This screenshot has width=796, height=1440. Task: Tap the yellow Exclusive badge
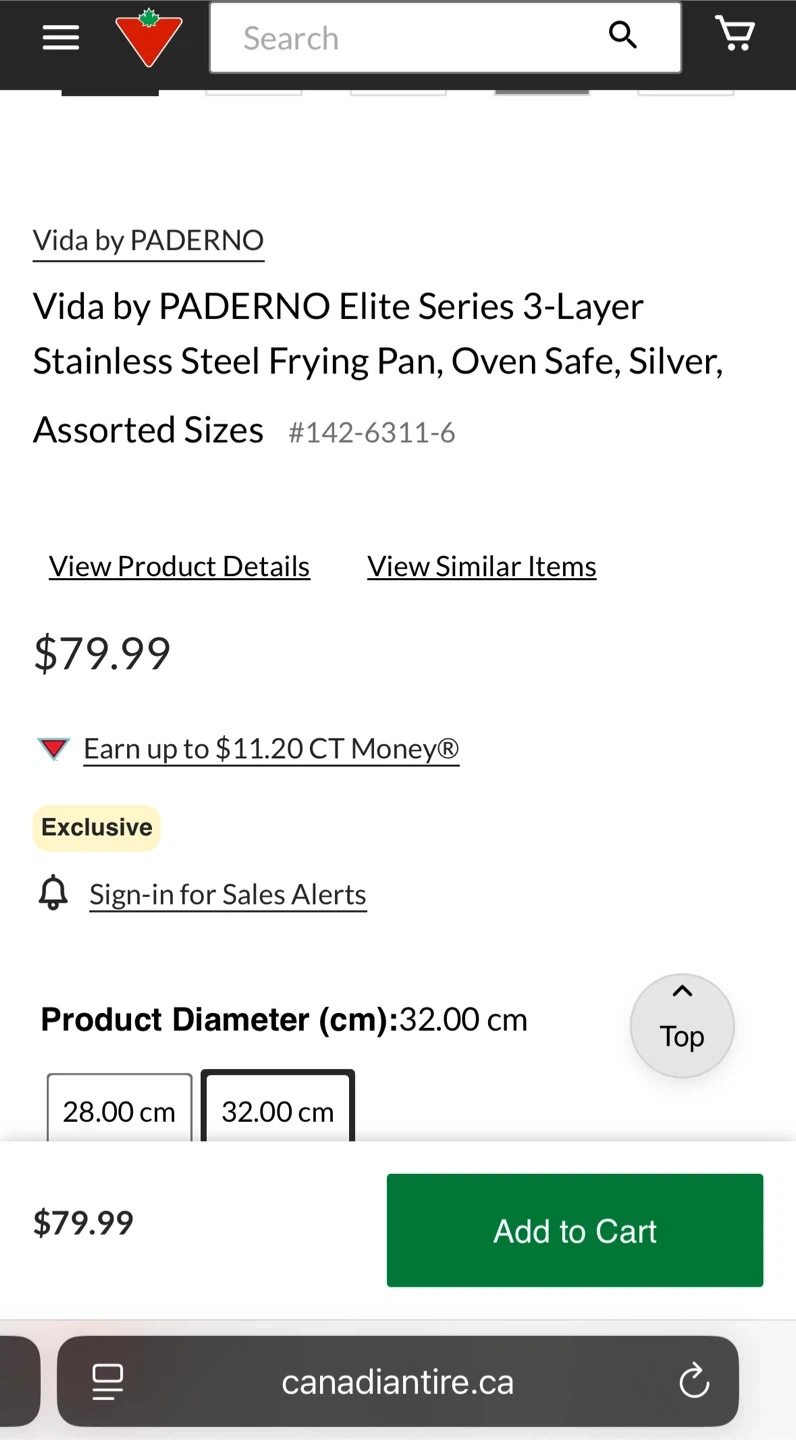click(x=97, y=827)
